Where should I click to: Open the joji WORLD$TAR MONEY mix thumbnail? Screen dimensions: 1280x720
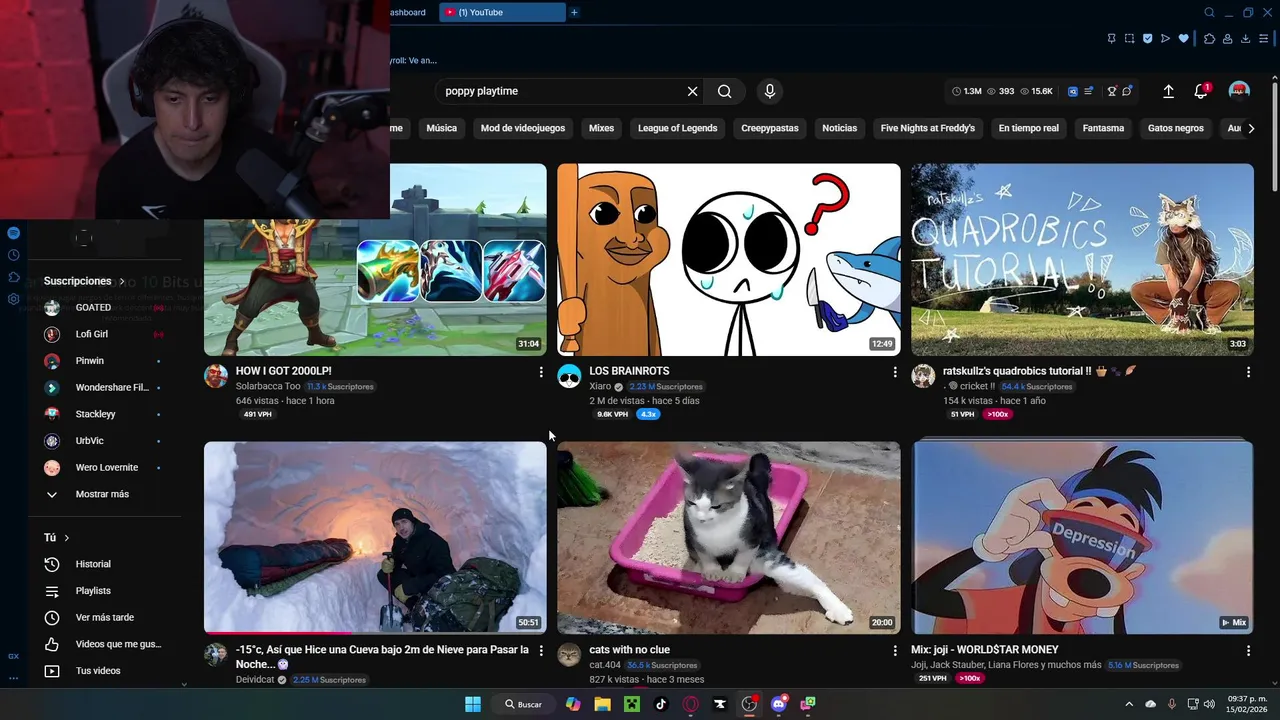[x=1082, y=538]
